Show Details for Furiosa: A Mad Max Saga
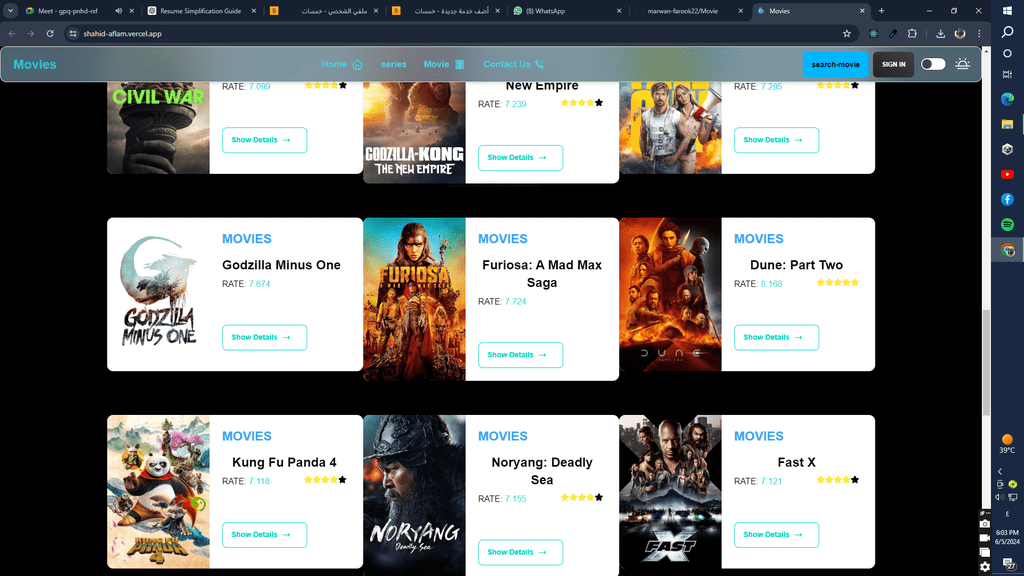1024x576 pixels. click(520, 355)
